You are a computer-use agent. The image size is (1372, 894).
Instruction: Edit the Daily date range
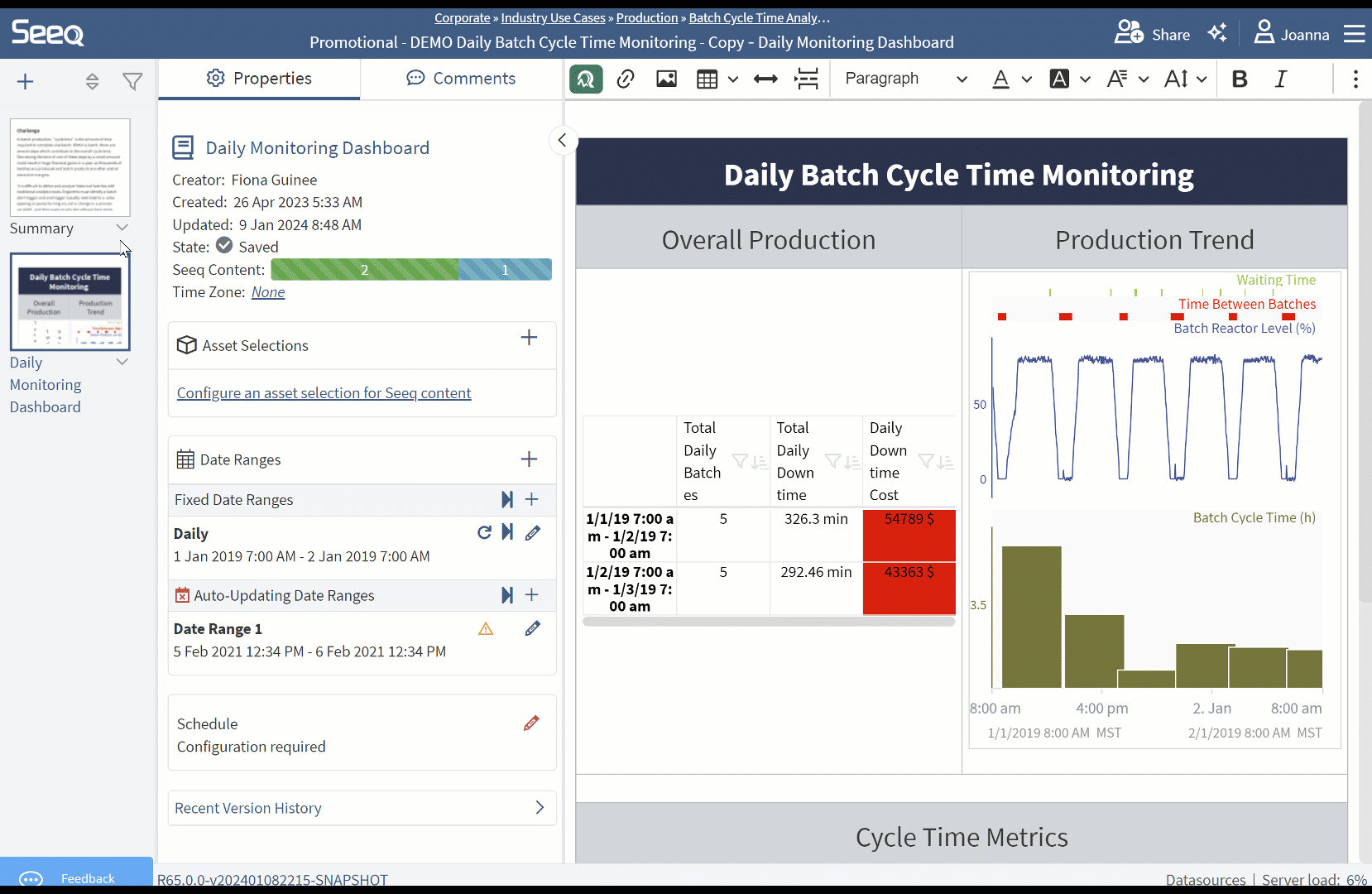pos(533,532)
